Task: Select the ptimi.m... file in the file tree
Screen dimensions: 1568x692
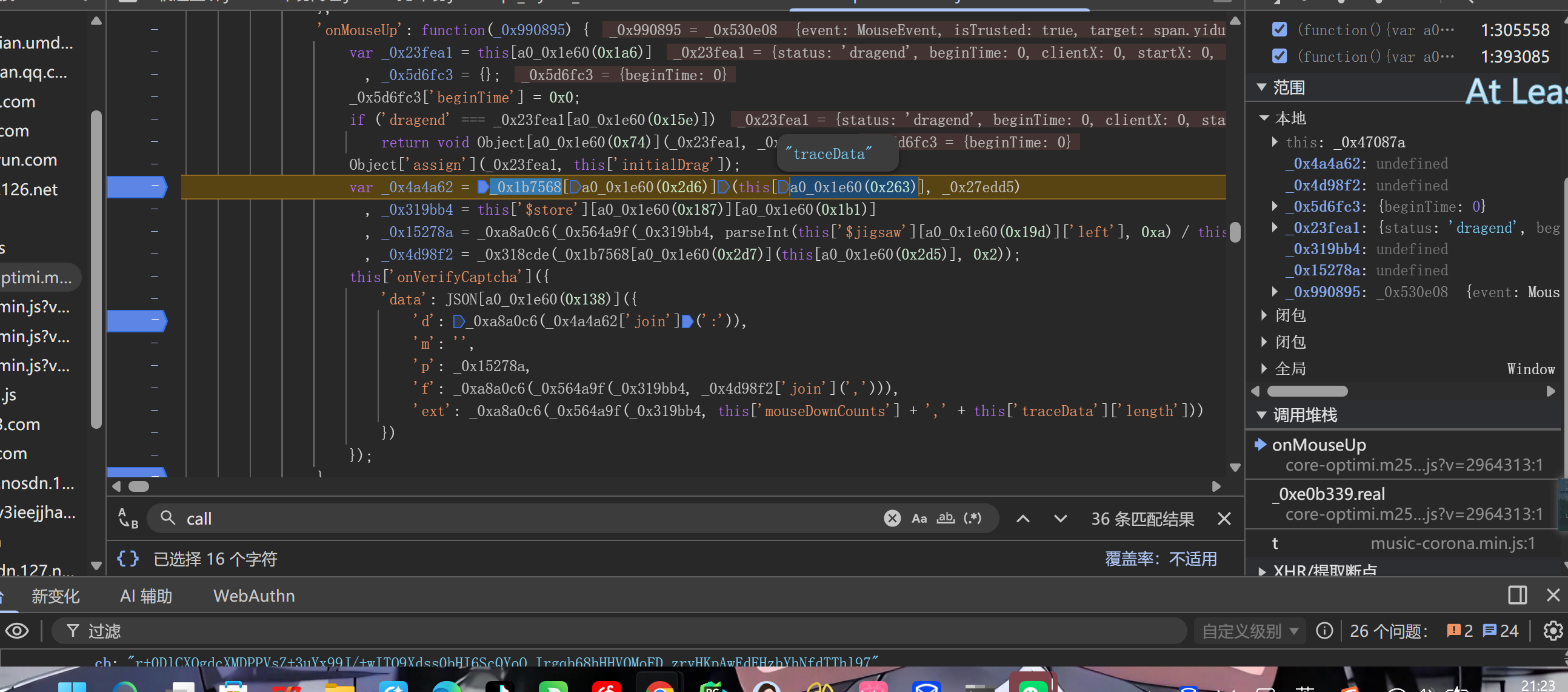Action: 36,277
